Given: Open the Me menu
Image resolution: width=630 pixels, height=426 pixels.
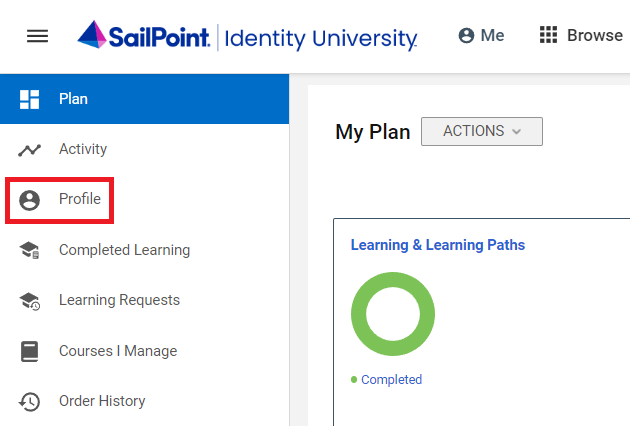Looking at the screenshot, I should pyautogui.click(x=481, y=36).
